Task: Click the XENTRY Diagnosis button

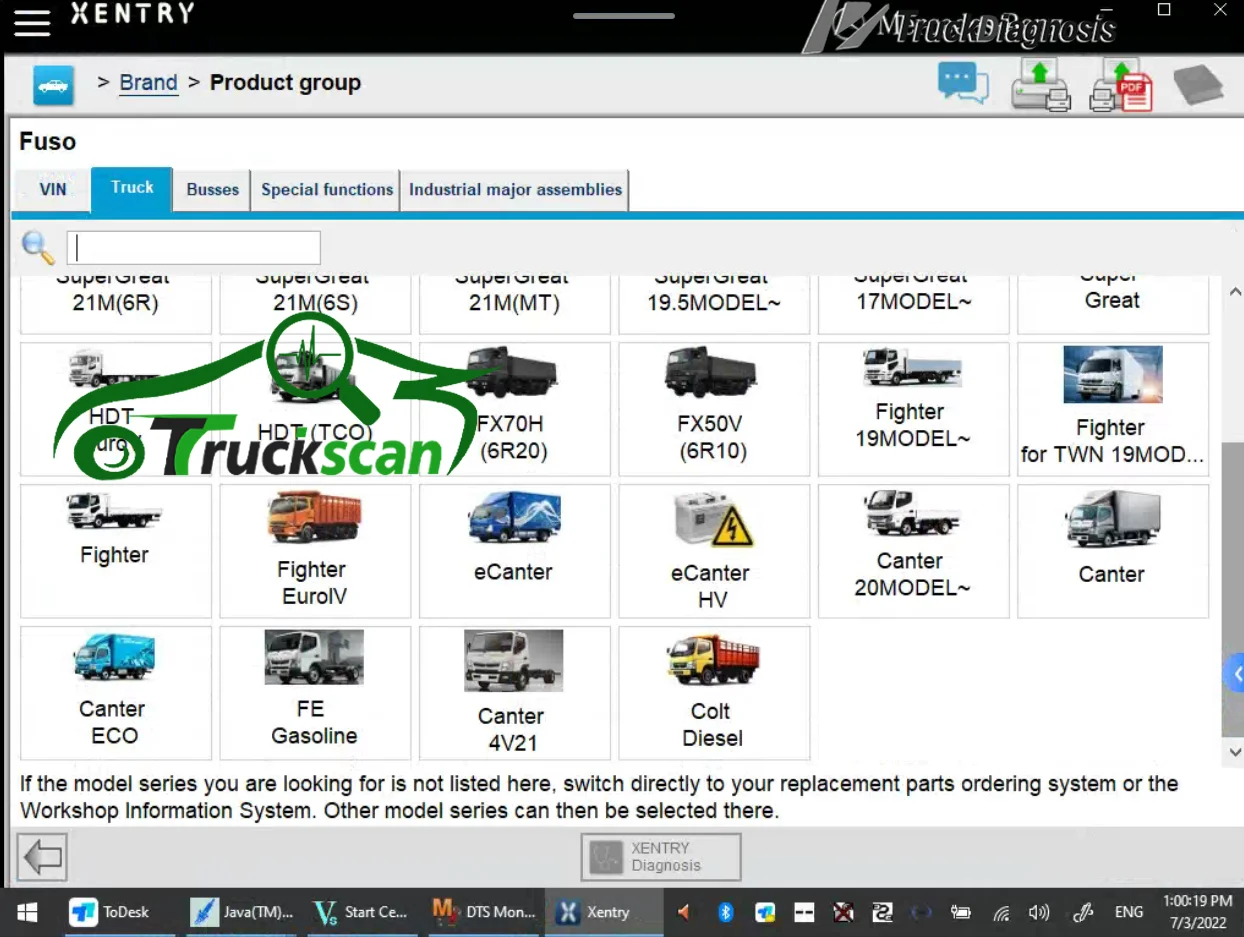Action: click(x=661, y=857)
